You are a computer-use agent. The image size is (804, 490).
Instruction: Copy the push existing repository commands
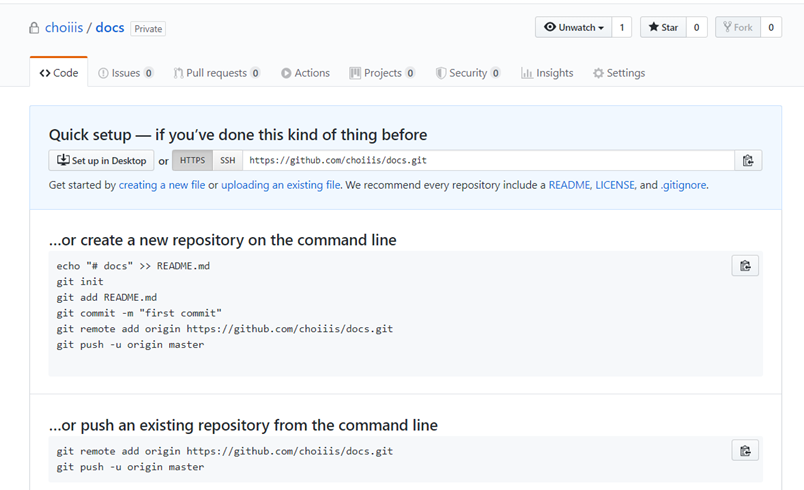(745, 451)
